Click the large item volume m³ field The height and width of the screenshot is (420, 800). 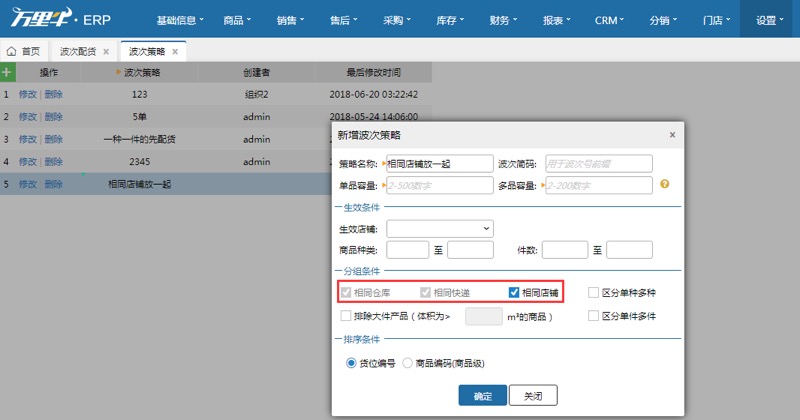pos(484,316)
